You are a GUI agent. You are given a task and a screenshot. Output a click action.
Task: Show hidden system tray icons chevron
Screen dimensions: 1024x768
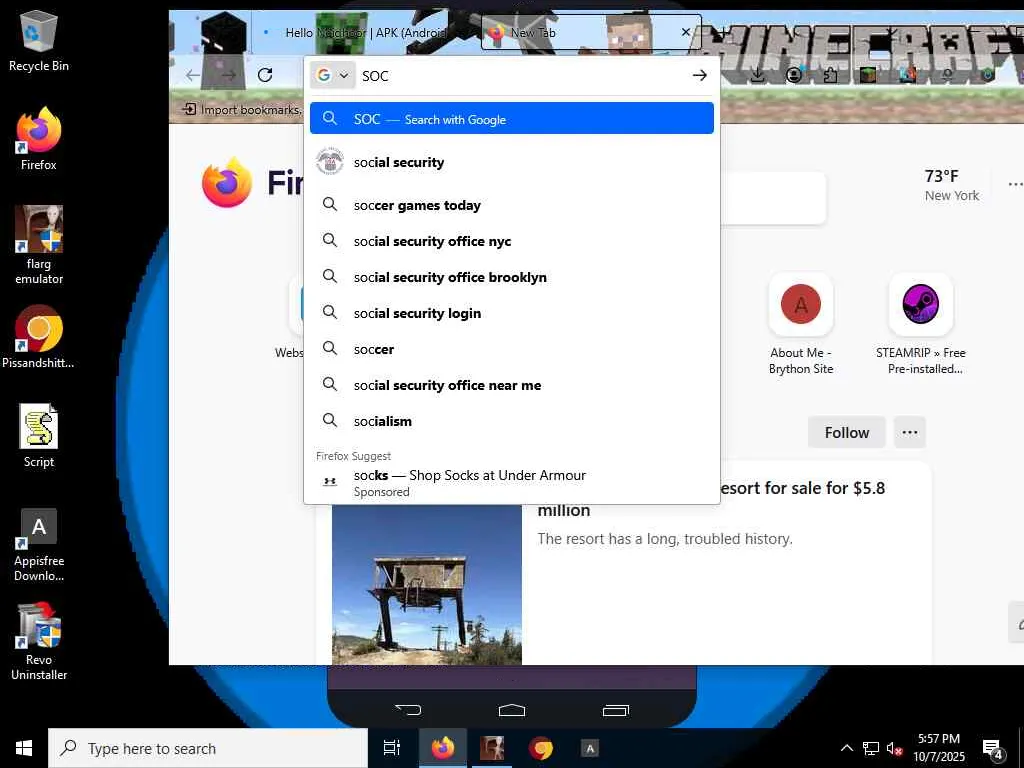click(846, 748)
